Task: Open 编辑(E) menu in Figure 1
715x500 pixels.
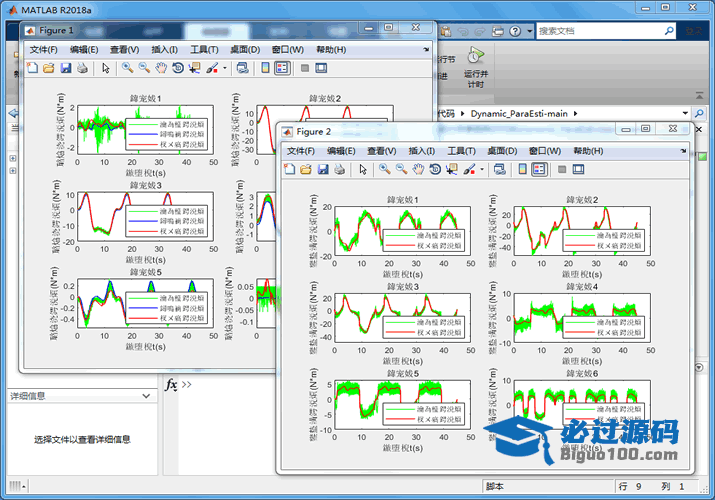Action: tap(84, 50)
